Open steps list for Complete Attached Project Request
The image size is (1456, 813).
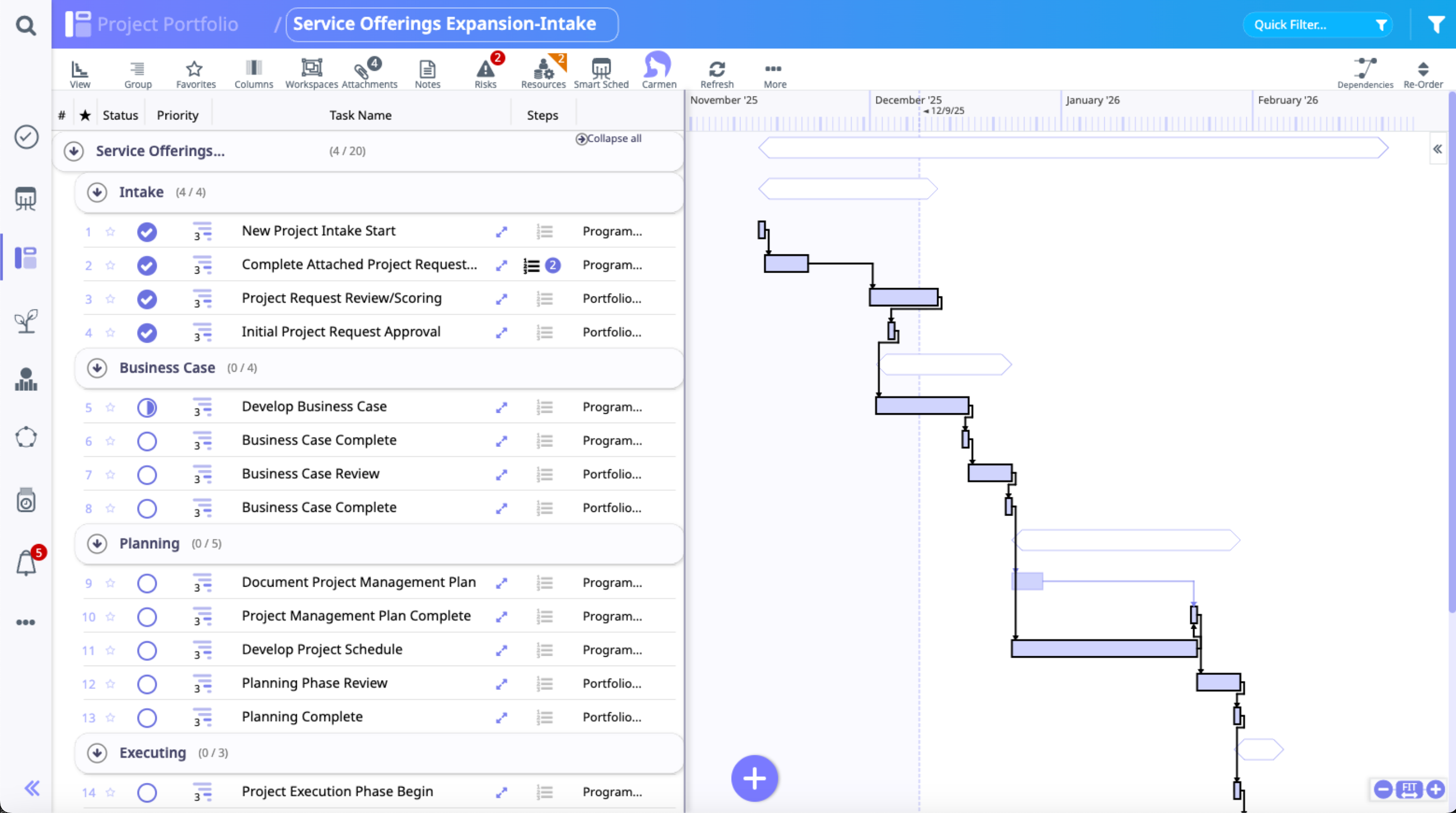point(532,265)
